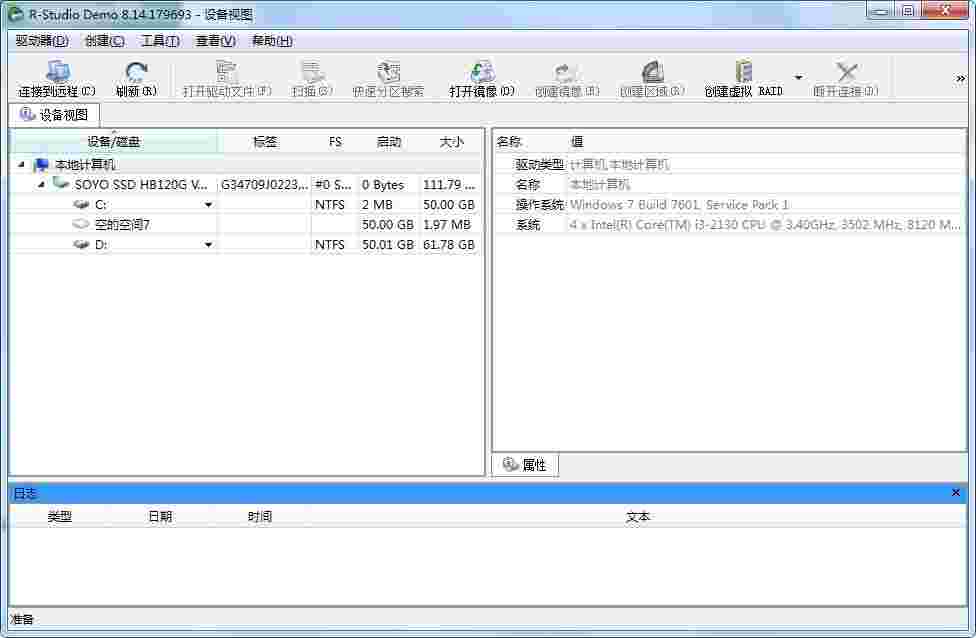Image resolution: width=976 pixels, height=638 pixels.
Task: Collapse the SOYO SSD HB120G entry
Action: pos(40,184)
